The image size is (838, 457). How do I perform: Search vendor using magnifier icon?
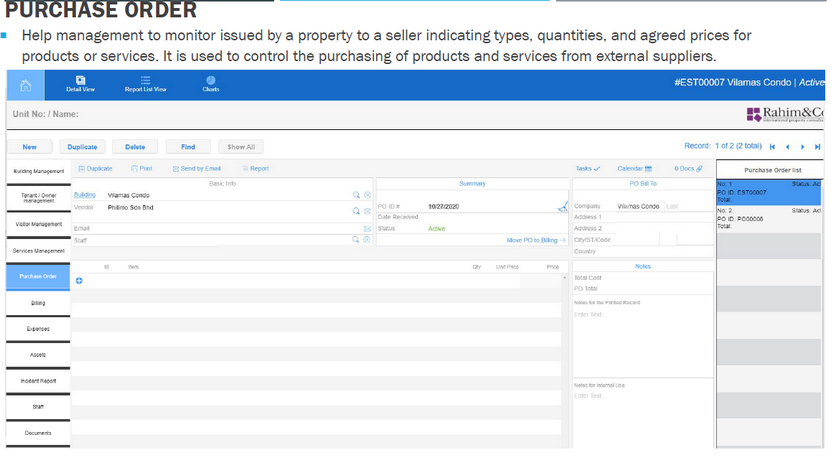pyautogui.click(x=355, y=211)
